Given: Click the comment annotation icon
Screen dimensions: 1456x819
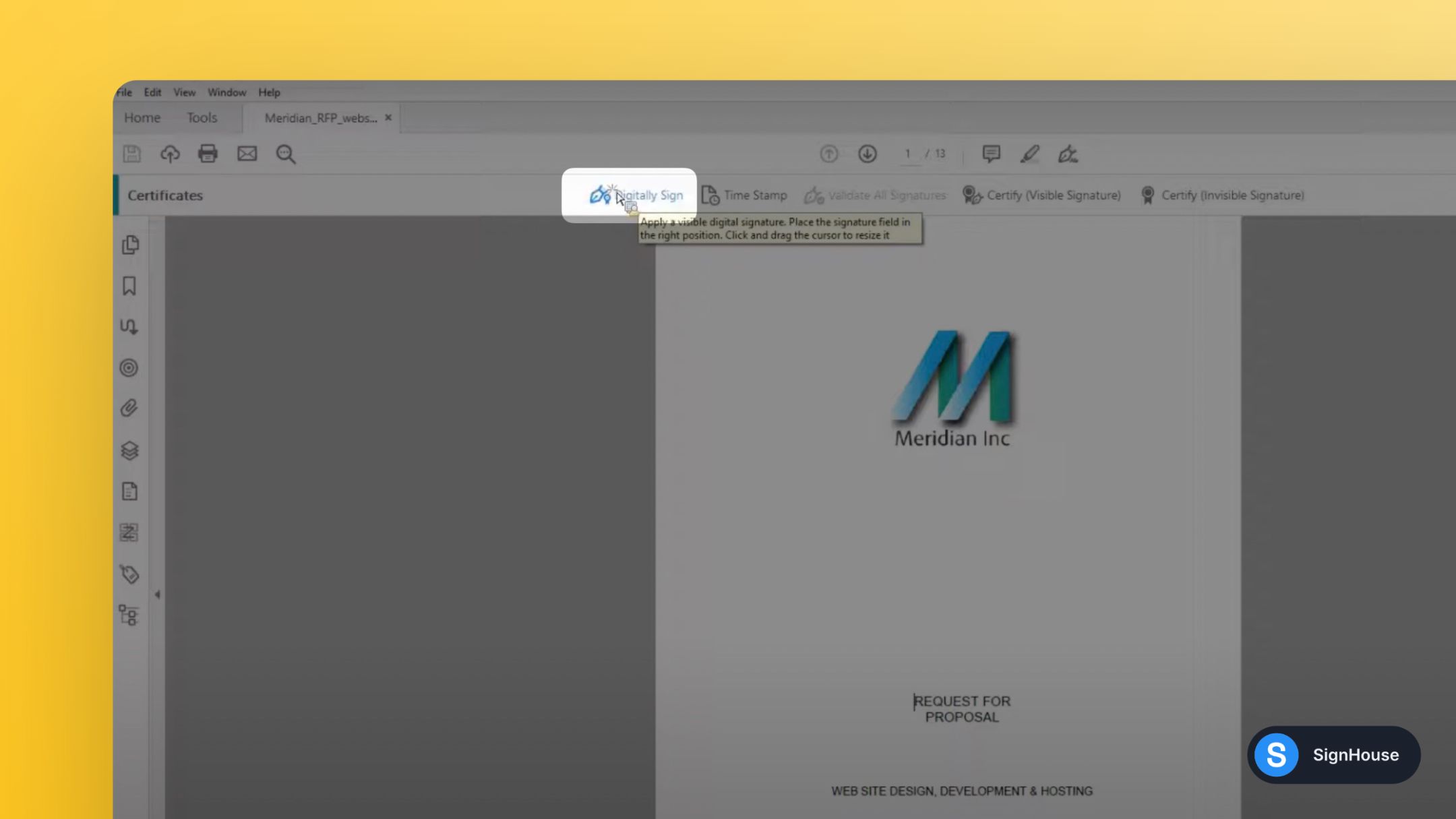Looking at the screenshot, I should click(x=991, y=153).
